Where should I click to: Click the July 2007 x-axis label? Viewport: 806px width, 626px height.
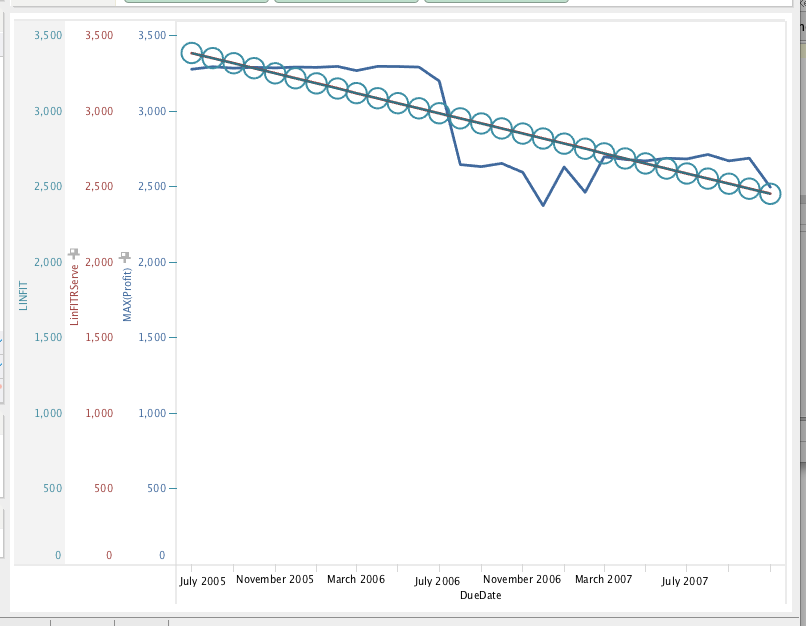pos(685,581)
